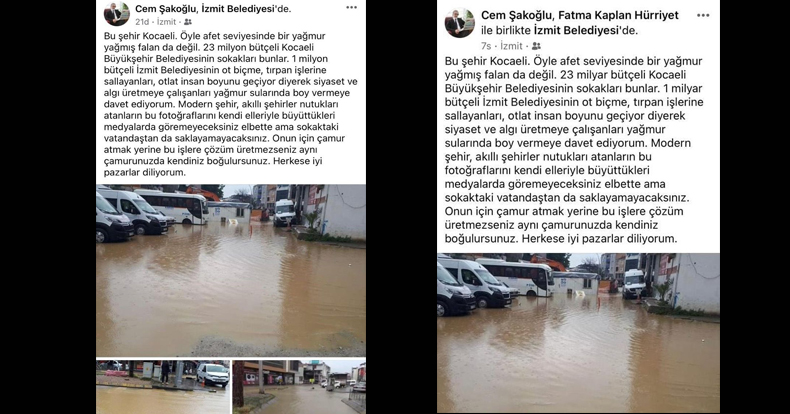Open the flooded street photo on right post
Screen dimensions: 790x414
pyautogui.click(x=578, y=333)
